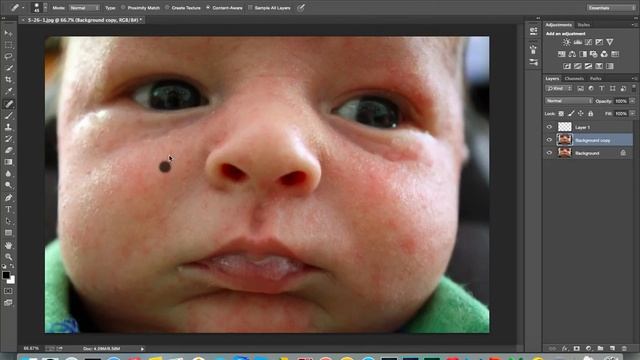Add a Channel Mixer adjustment
640x360 pixels.
coord(604,54)
